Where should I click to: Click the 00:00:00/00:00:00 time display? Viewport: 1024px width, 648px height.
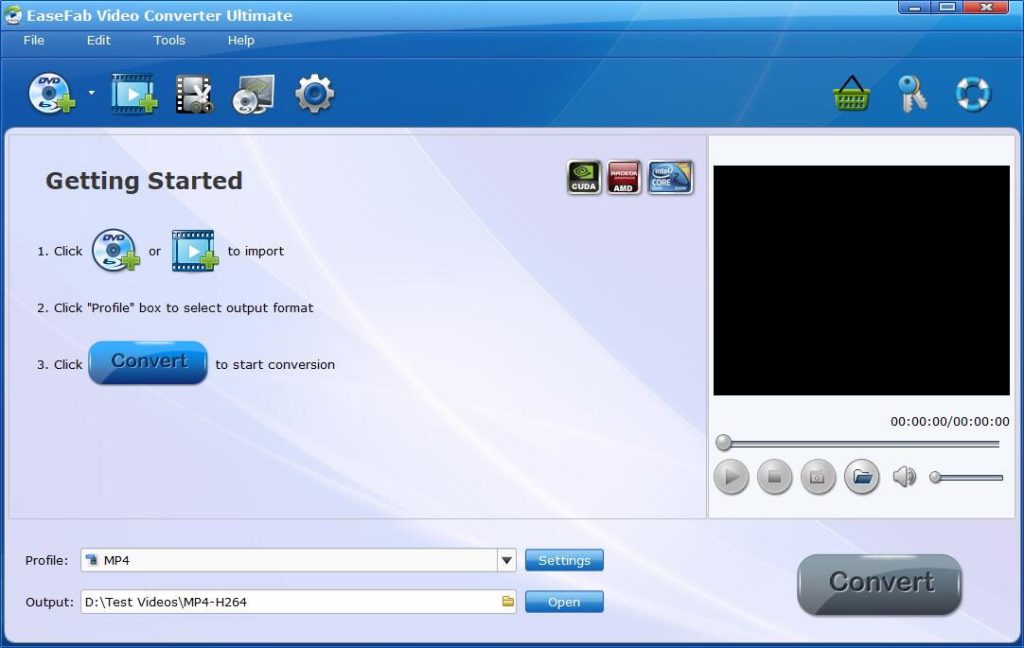[950, 421]
